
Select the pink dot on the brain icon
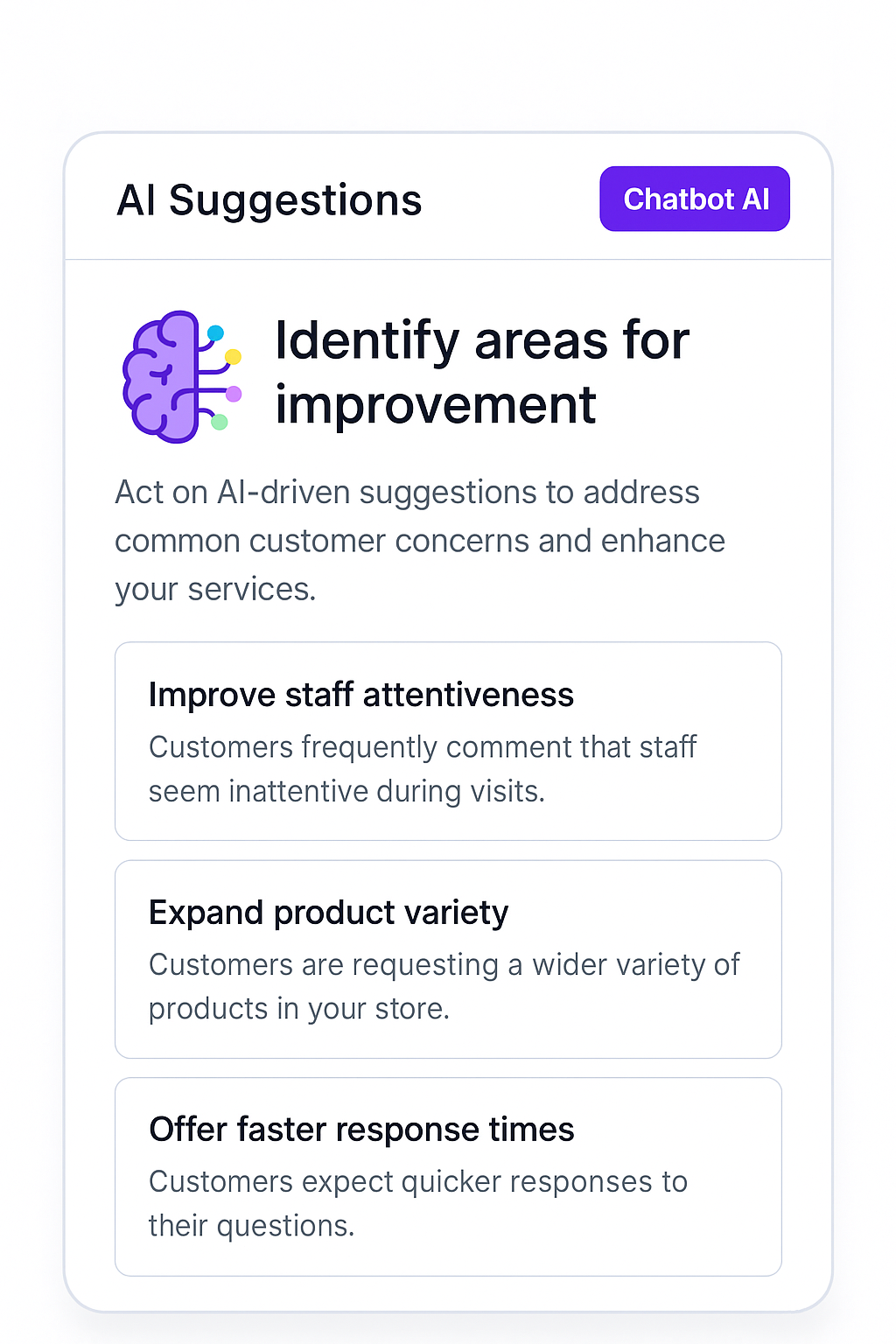pos(234,393)
